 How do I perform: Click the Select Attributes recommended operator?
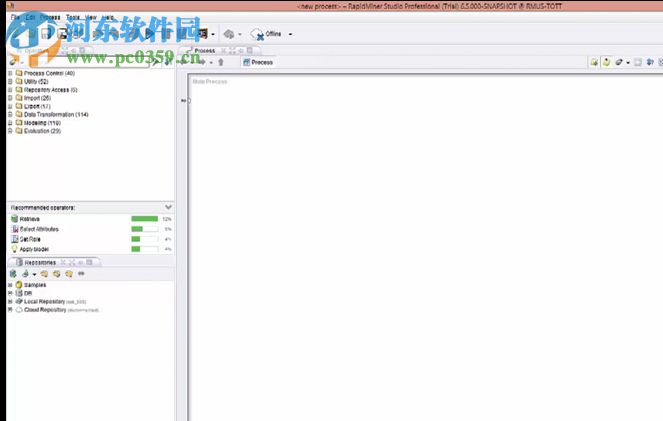[39, 229]
